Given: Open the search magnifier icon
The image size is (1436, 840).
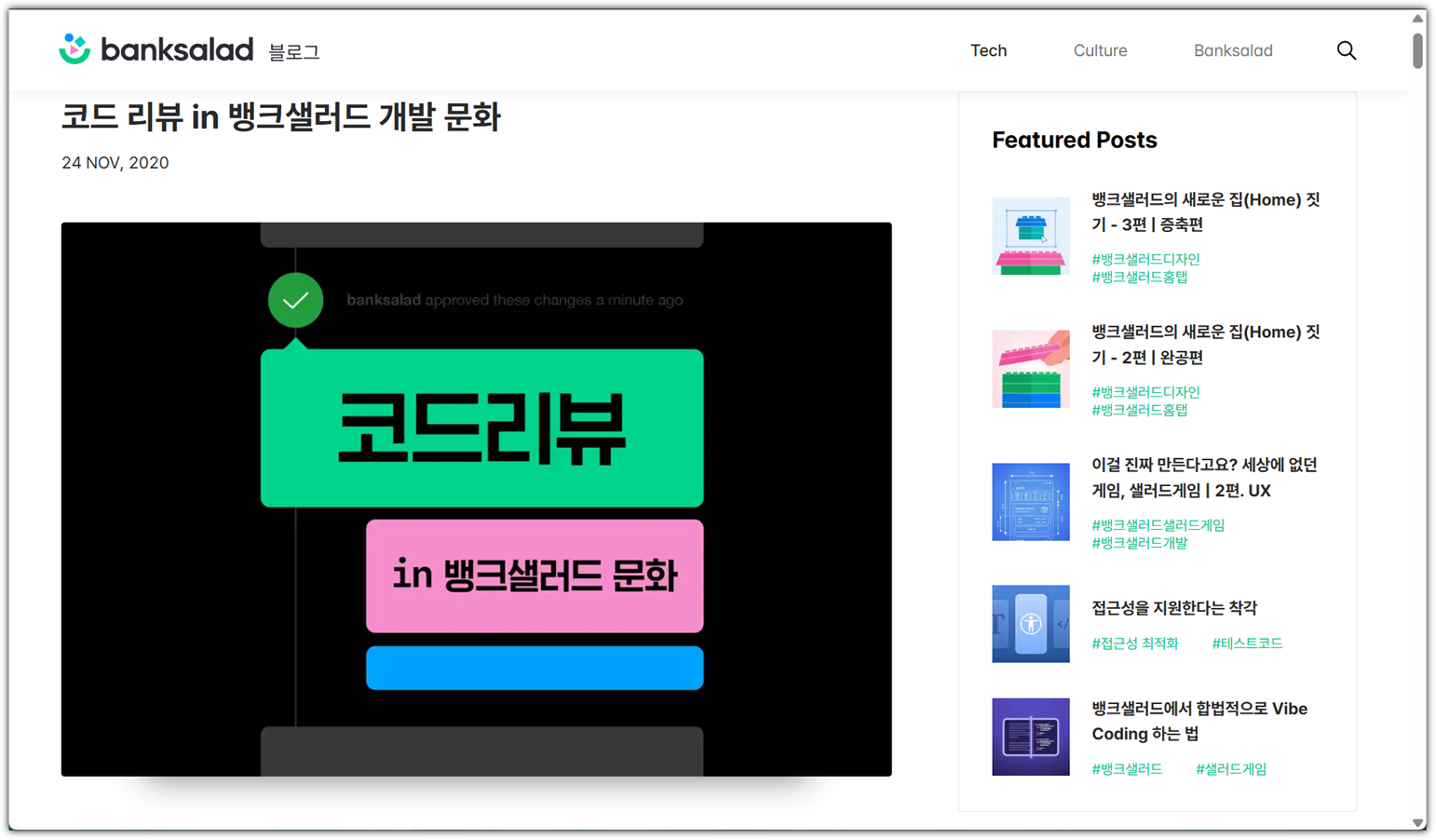Looking at the screenshot, I should point(1347,50).
